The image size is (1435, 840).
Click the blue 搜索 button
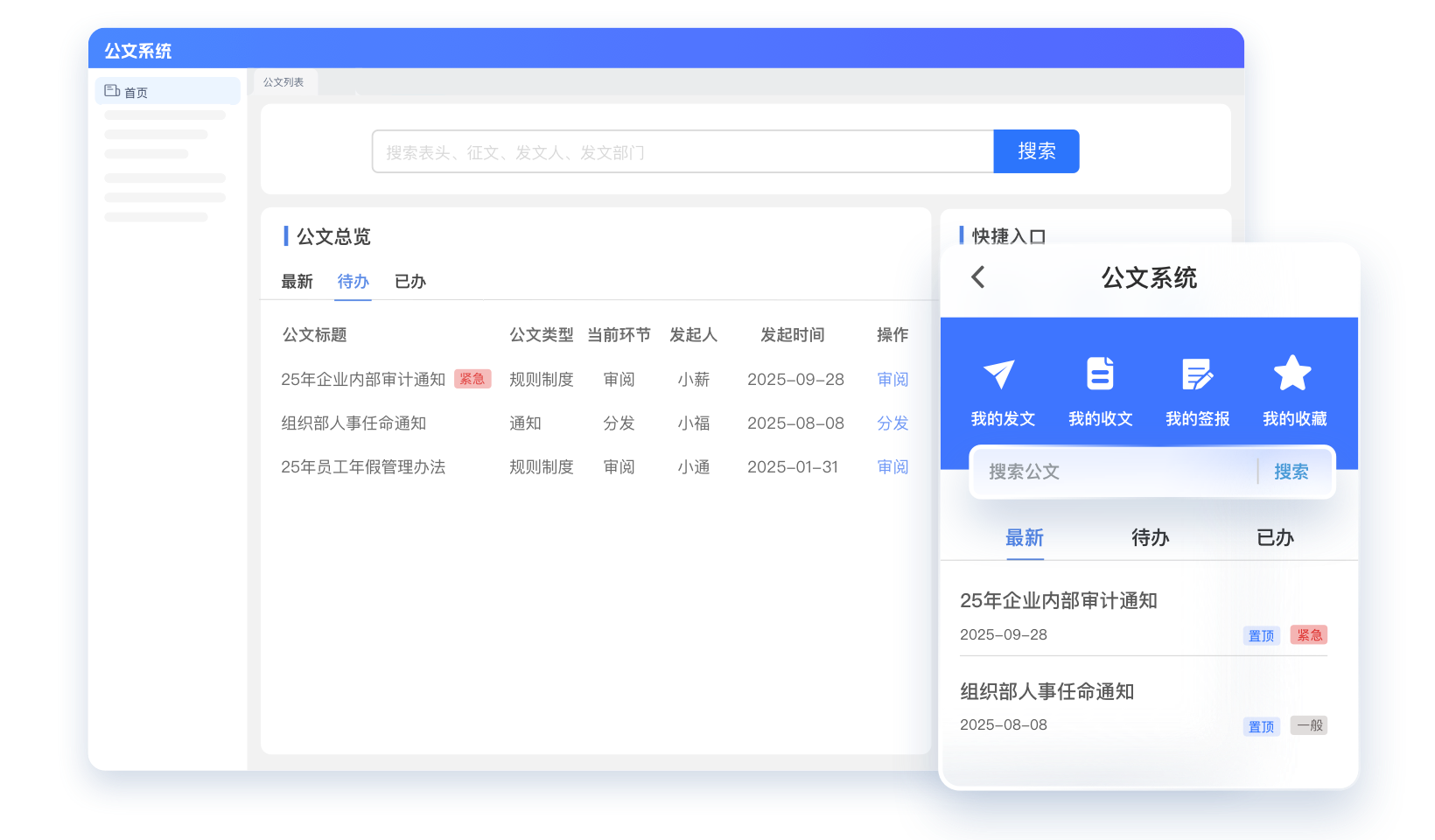[x=1036, y=151]
